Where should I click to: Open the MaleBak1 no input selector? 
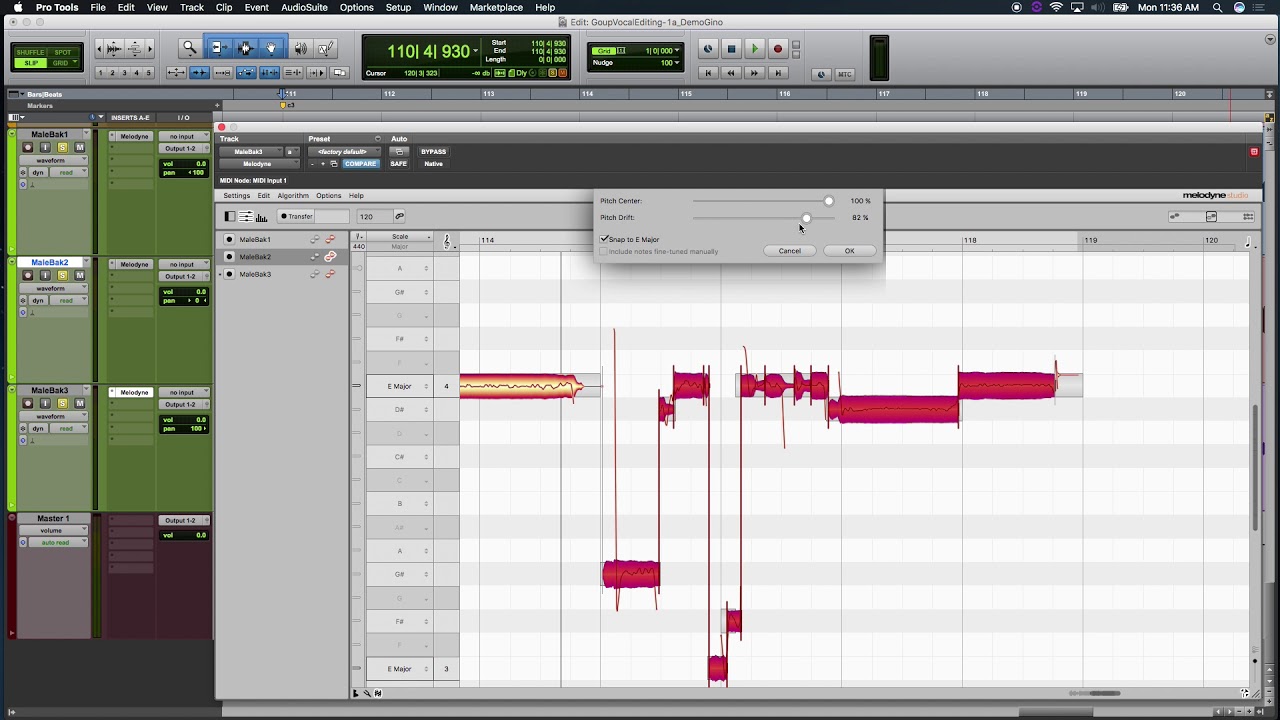click(x=184, y=136)
